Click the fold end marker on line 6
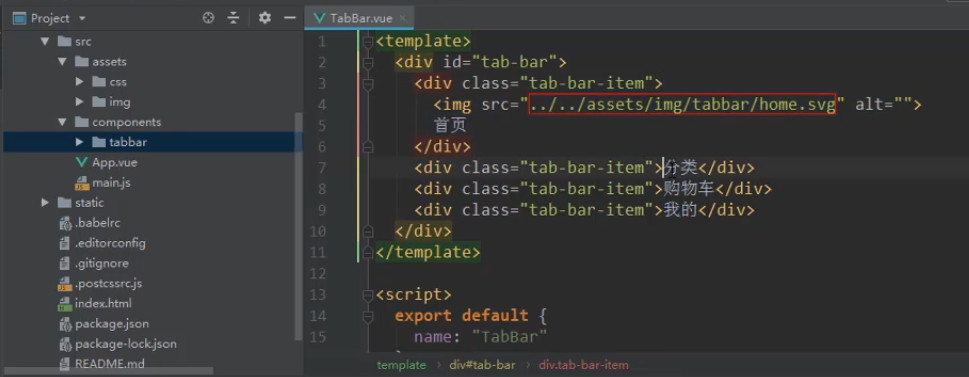 368,147
